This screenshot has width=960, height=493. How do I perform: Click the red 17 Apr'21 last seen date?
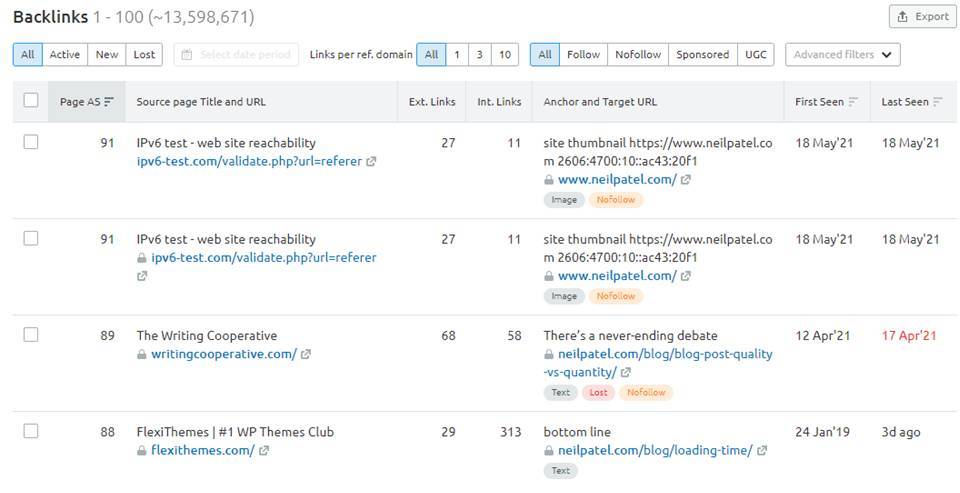[x=909, y=336]
